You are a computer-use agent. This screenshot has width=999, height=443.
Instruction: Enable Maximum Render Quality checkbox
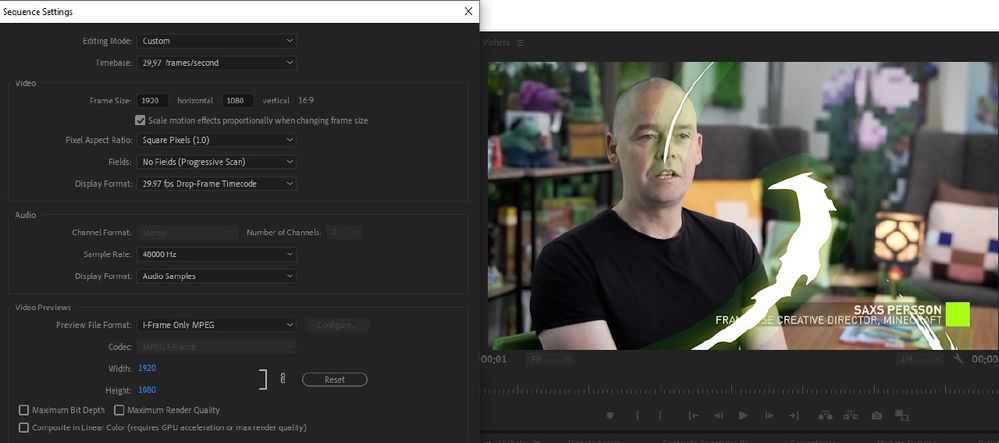coord(119,410)
